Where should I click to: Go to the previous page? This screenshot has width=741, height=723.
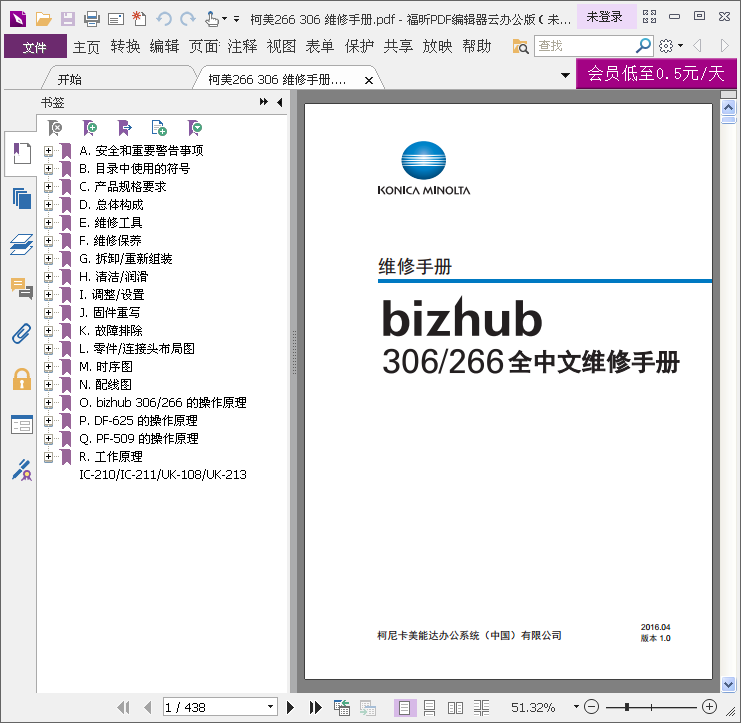pyautogui.click(x=148, y=707)
